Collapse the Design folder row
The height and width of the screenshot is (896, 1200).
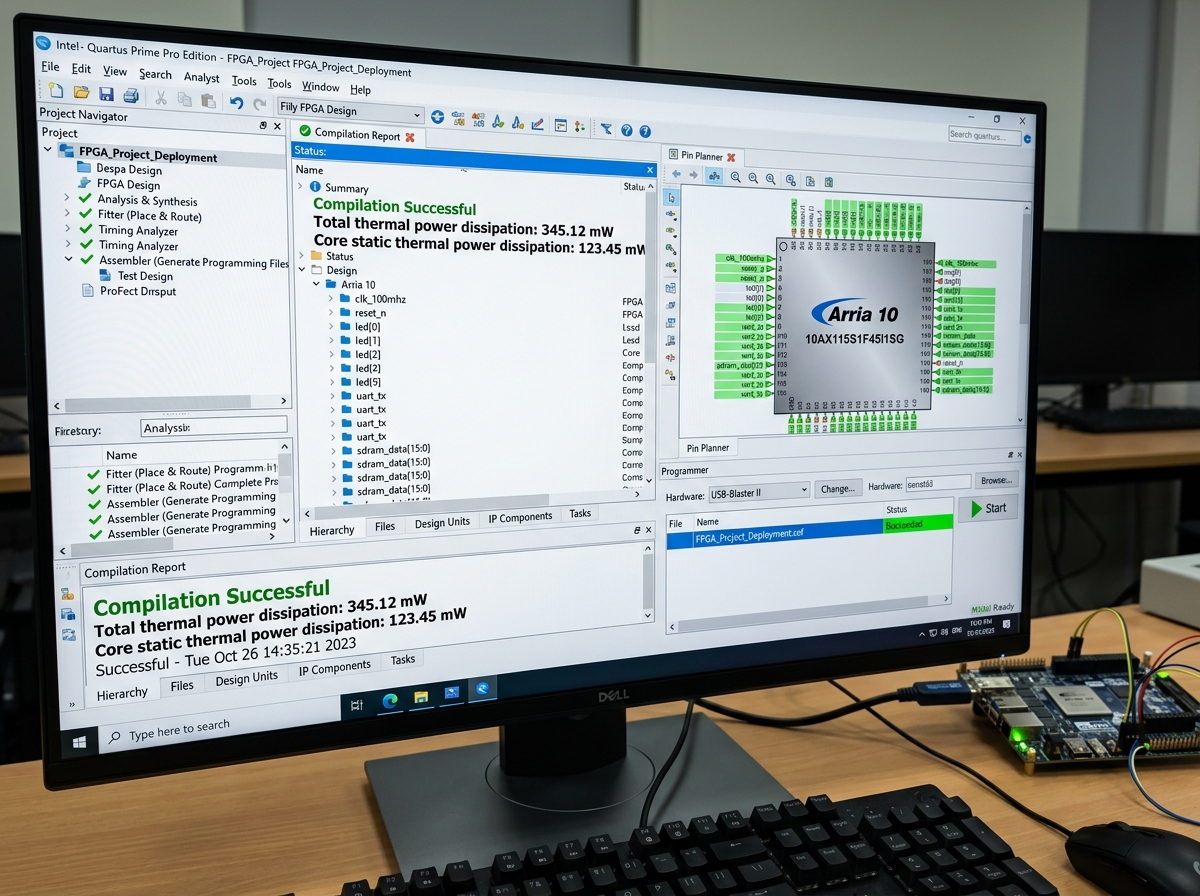302,270
